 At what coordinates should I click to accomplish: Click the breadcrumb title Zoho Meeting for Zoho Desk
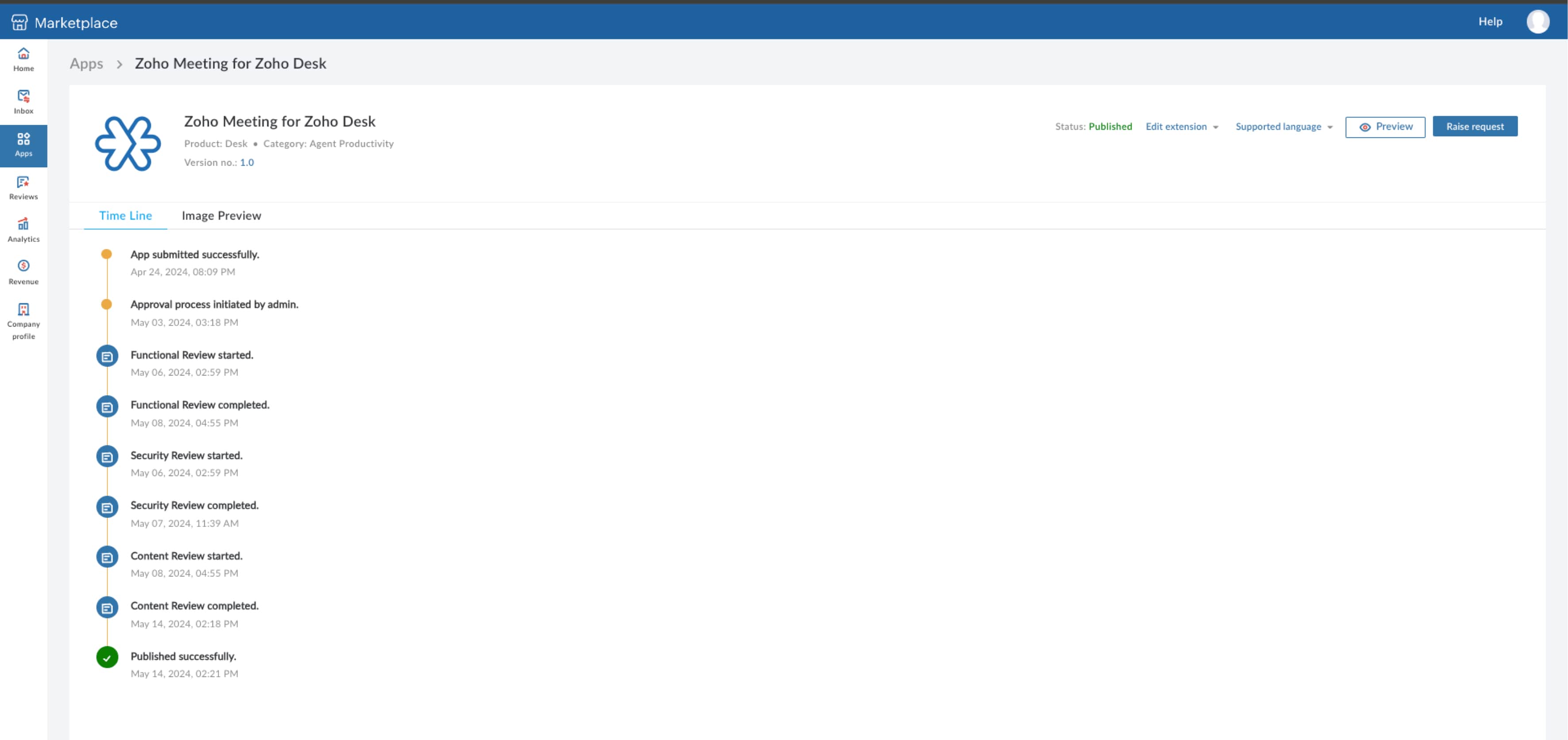(x=231, y=63)
